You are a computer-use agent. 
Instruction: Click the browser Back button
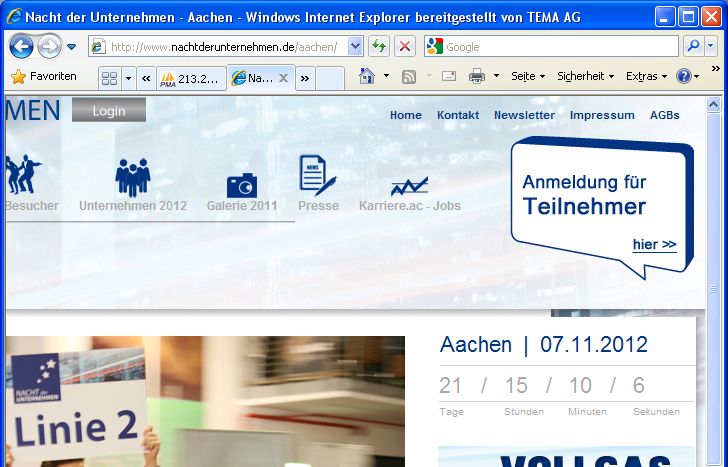(21, 46)
